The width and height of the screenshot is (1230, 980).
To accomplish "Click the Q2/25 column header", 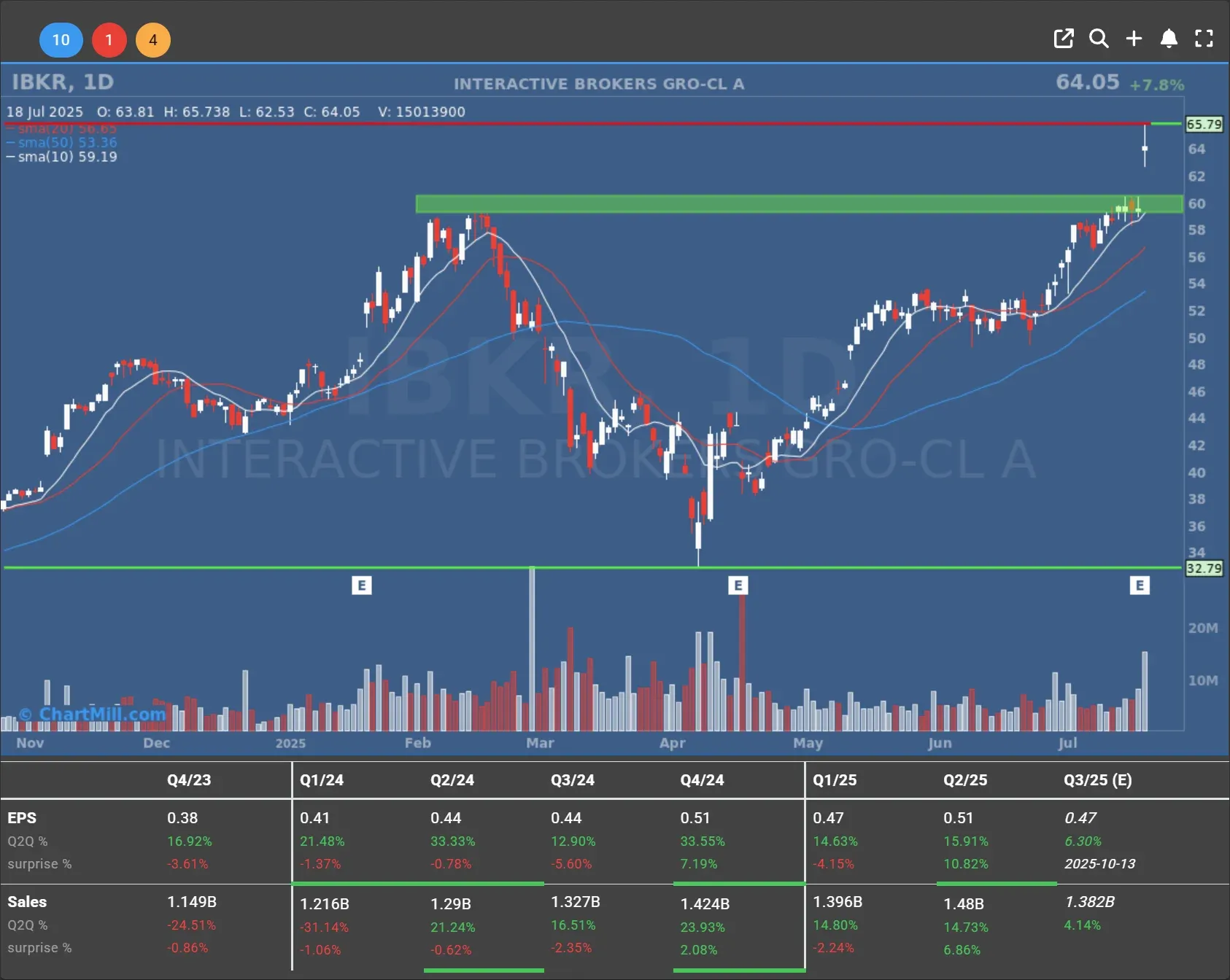I will pyautogui.click(x=965, y=779).
